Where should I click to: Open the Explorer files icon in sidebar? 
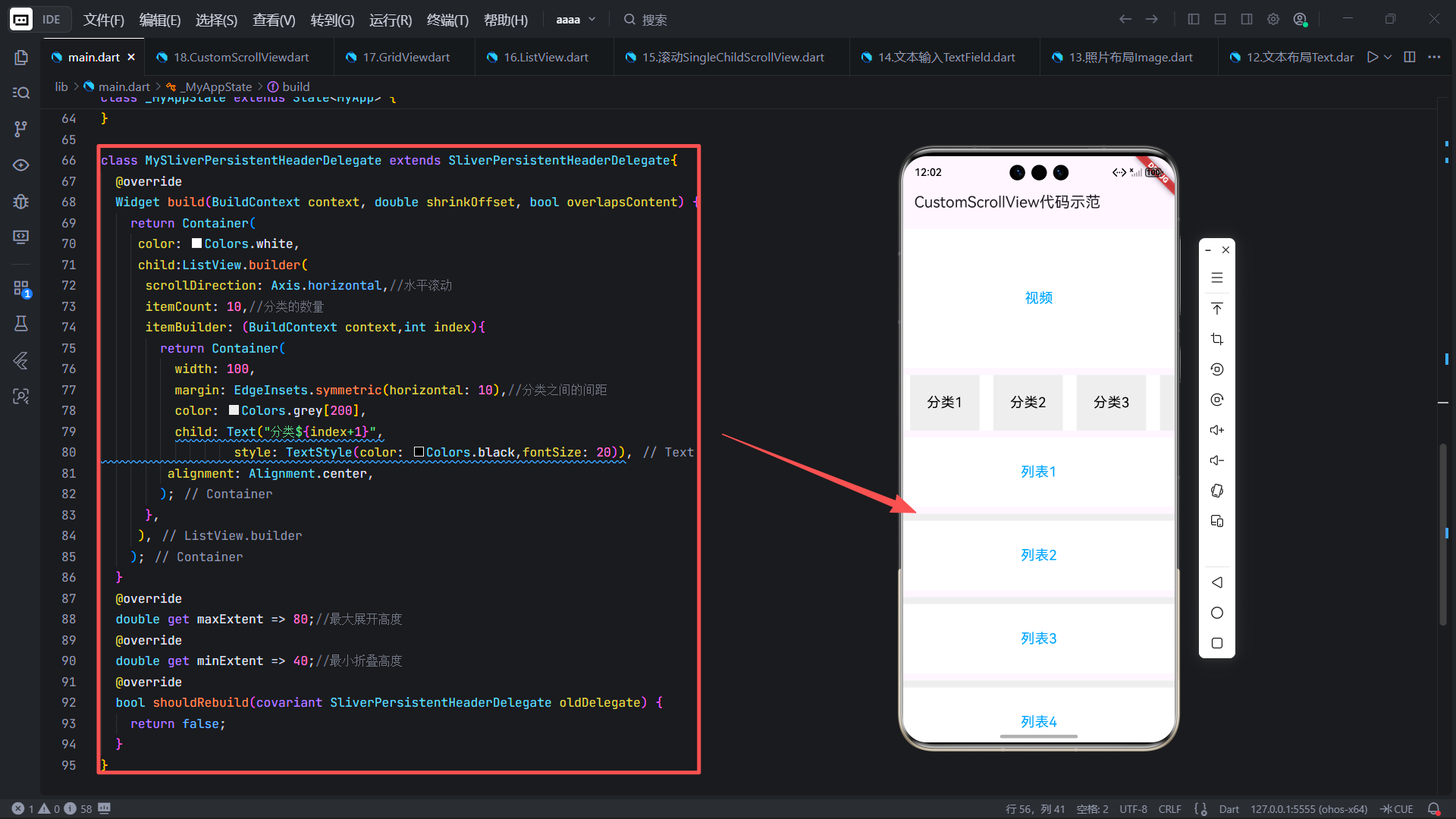[20, 58]
